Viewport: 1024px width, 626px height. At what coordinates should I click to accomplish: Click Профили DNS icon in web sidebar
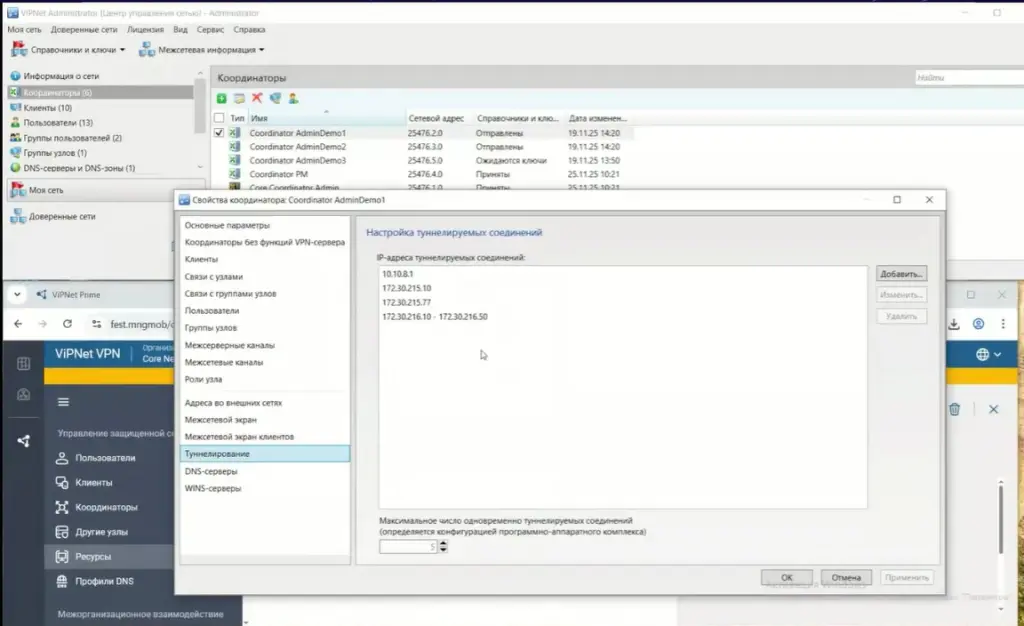[x=63, y=581]
